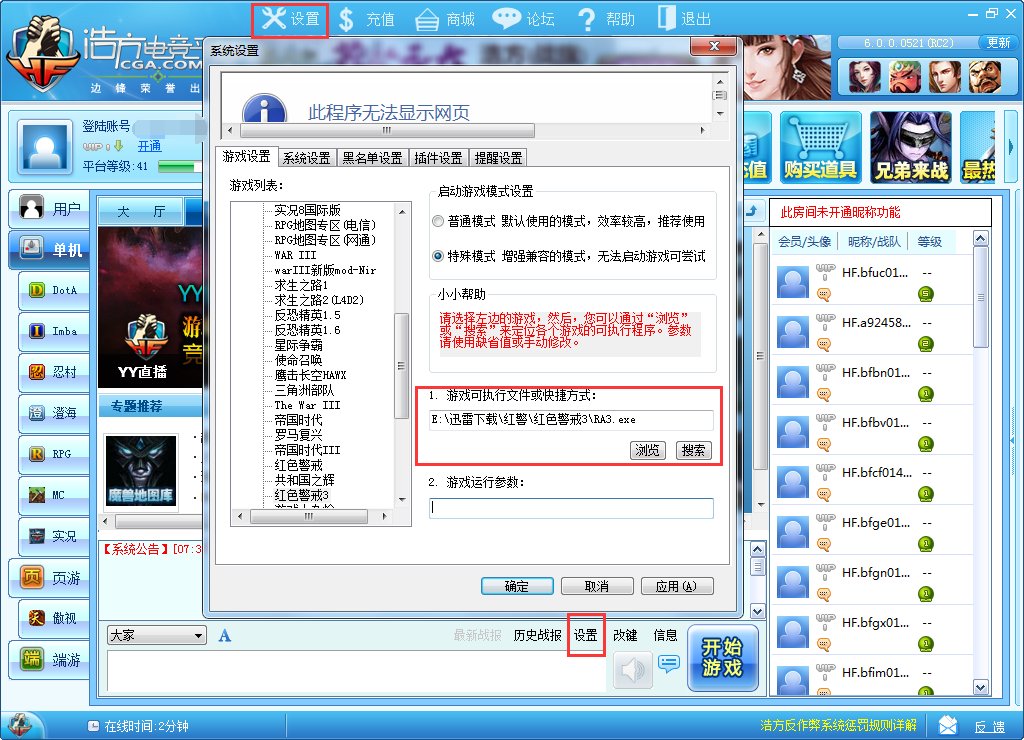
Task: Click the 退出 exit door icon
Action: tap(667, 19)
